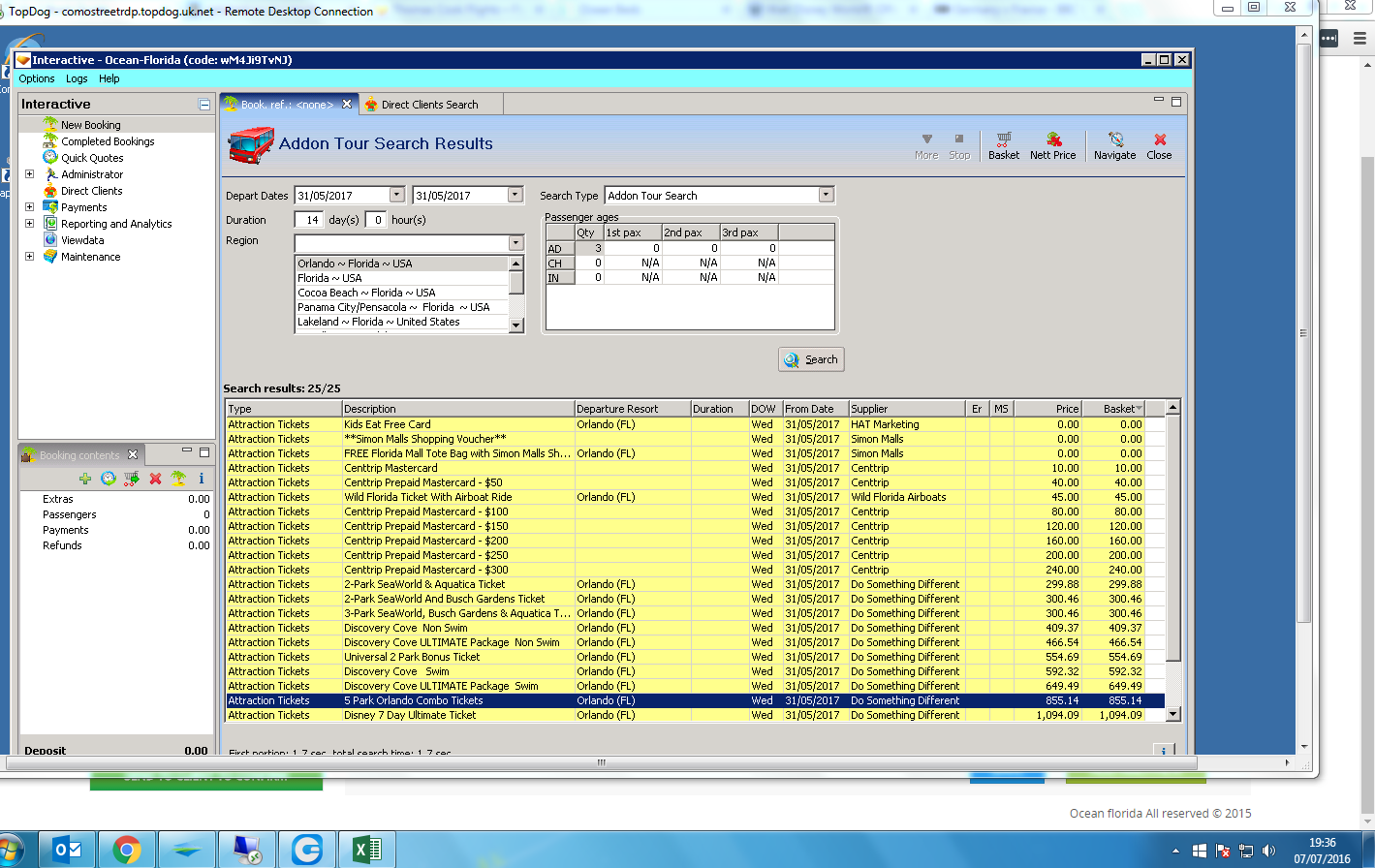
Task: Expand the Administrator tree node
Action: pos(29,174)
